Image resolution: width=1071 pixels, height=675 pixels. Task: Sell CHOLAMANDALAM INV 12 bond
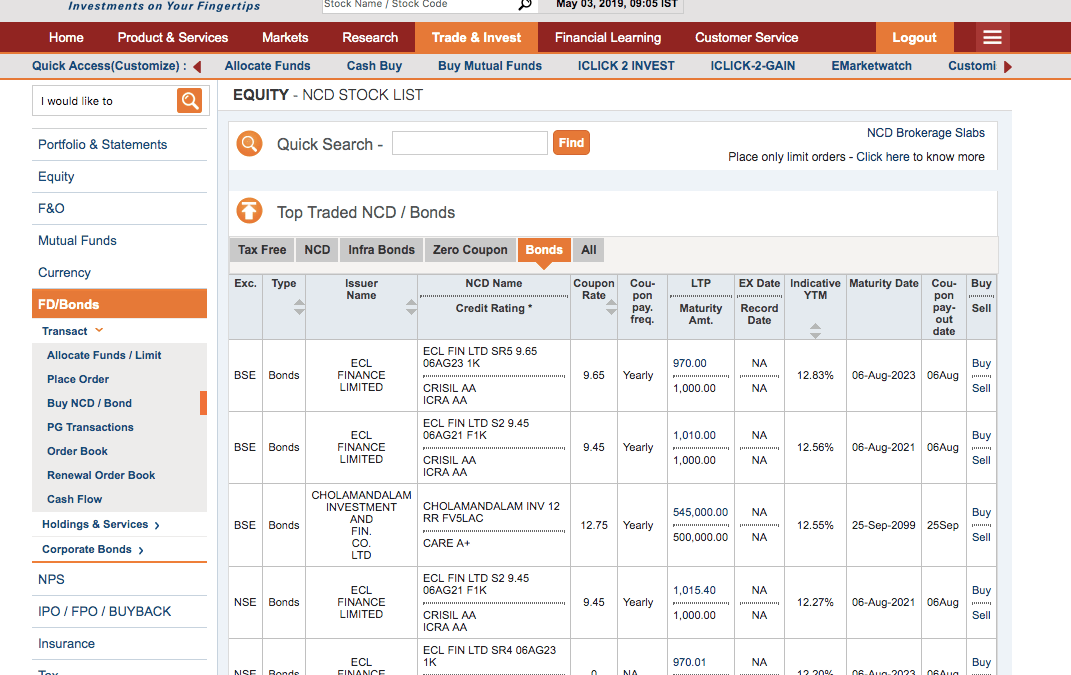click(x=981, y=537)
